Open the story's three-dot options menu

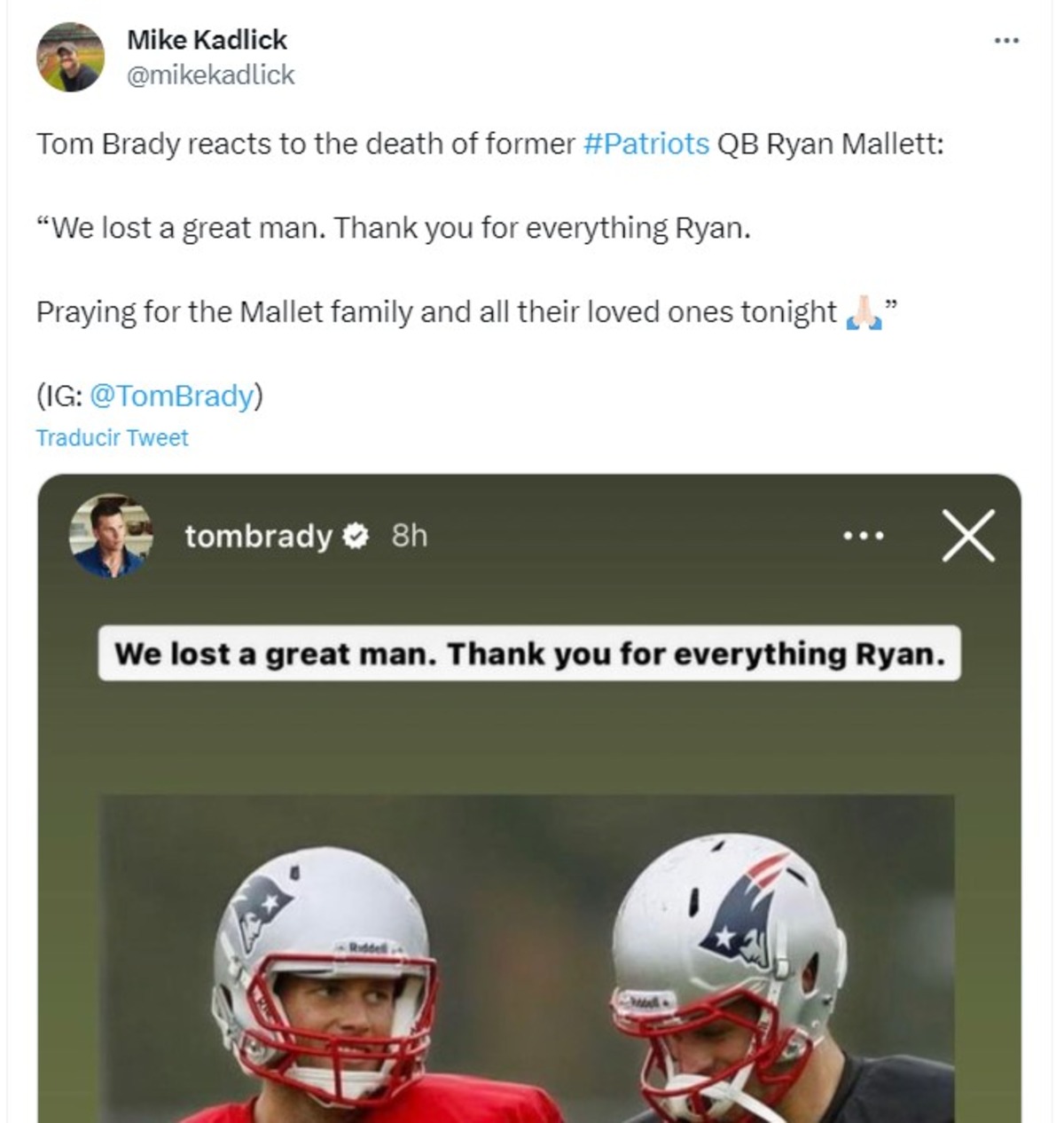863,536
